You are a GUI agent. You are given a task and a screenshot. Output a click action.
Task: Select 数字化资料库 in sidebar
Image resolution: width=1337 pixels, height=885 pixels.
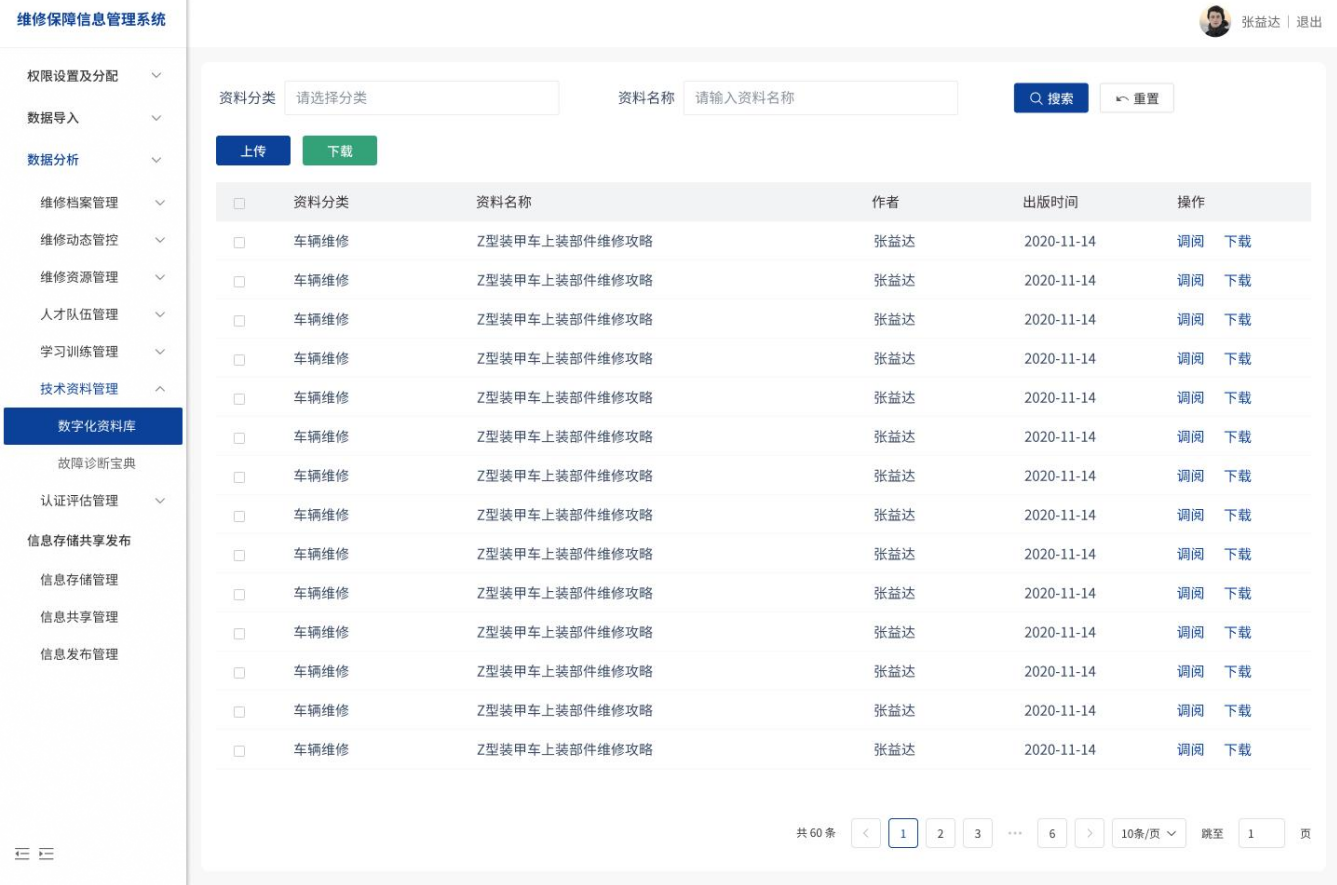click(93, 426)
